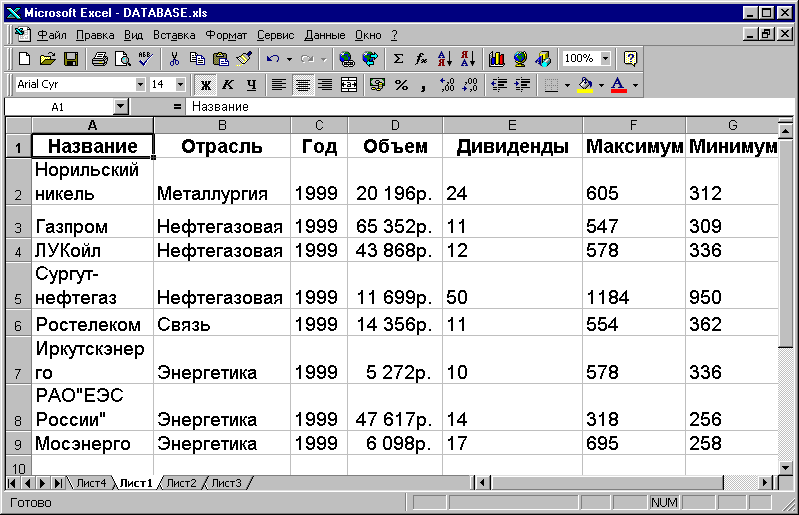Open the Файл menu
The width and height of the screenshot is (799, 515).
[x=52, y=35]
